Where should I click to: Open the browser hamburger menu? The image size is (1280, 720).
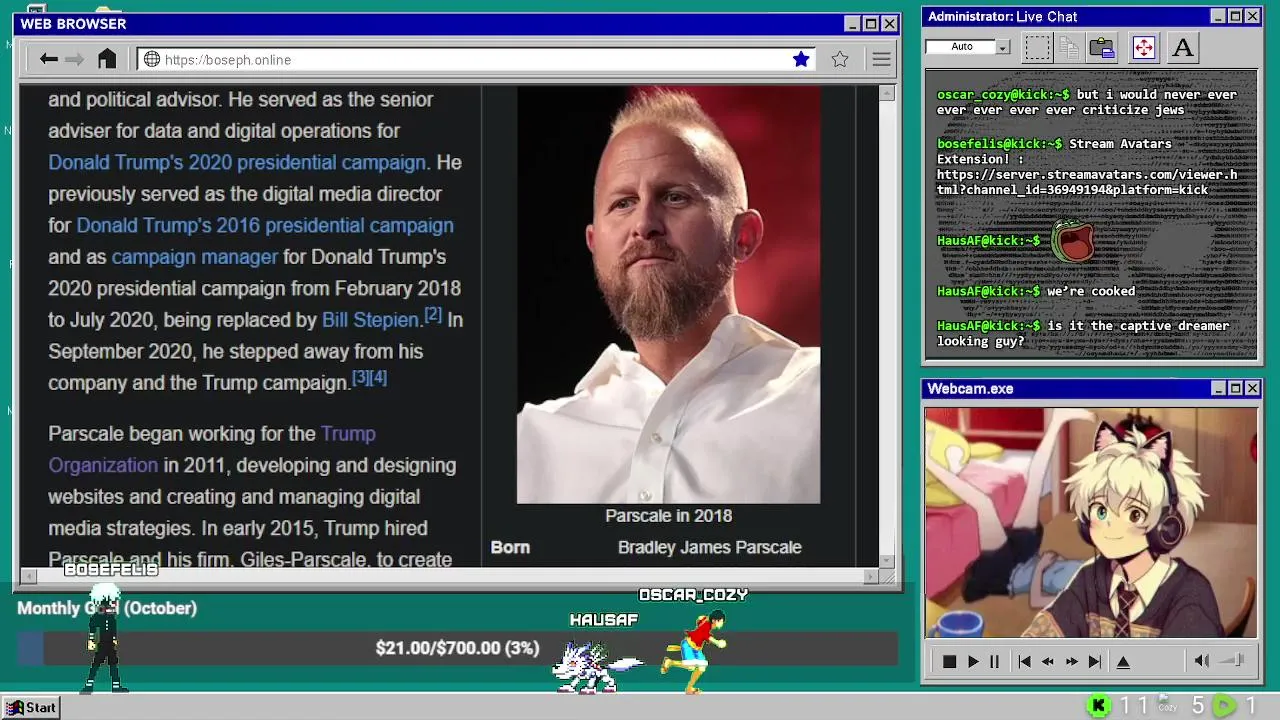[881, 59]
